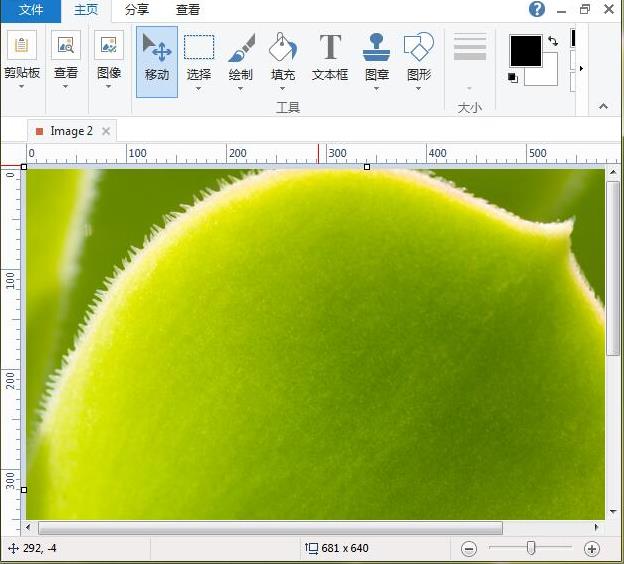Image resolution: width=624 pixels, height=564 pixels.
Task: Zoom in with the plus button
Action: 592,549
